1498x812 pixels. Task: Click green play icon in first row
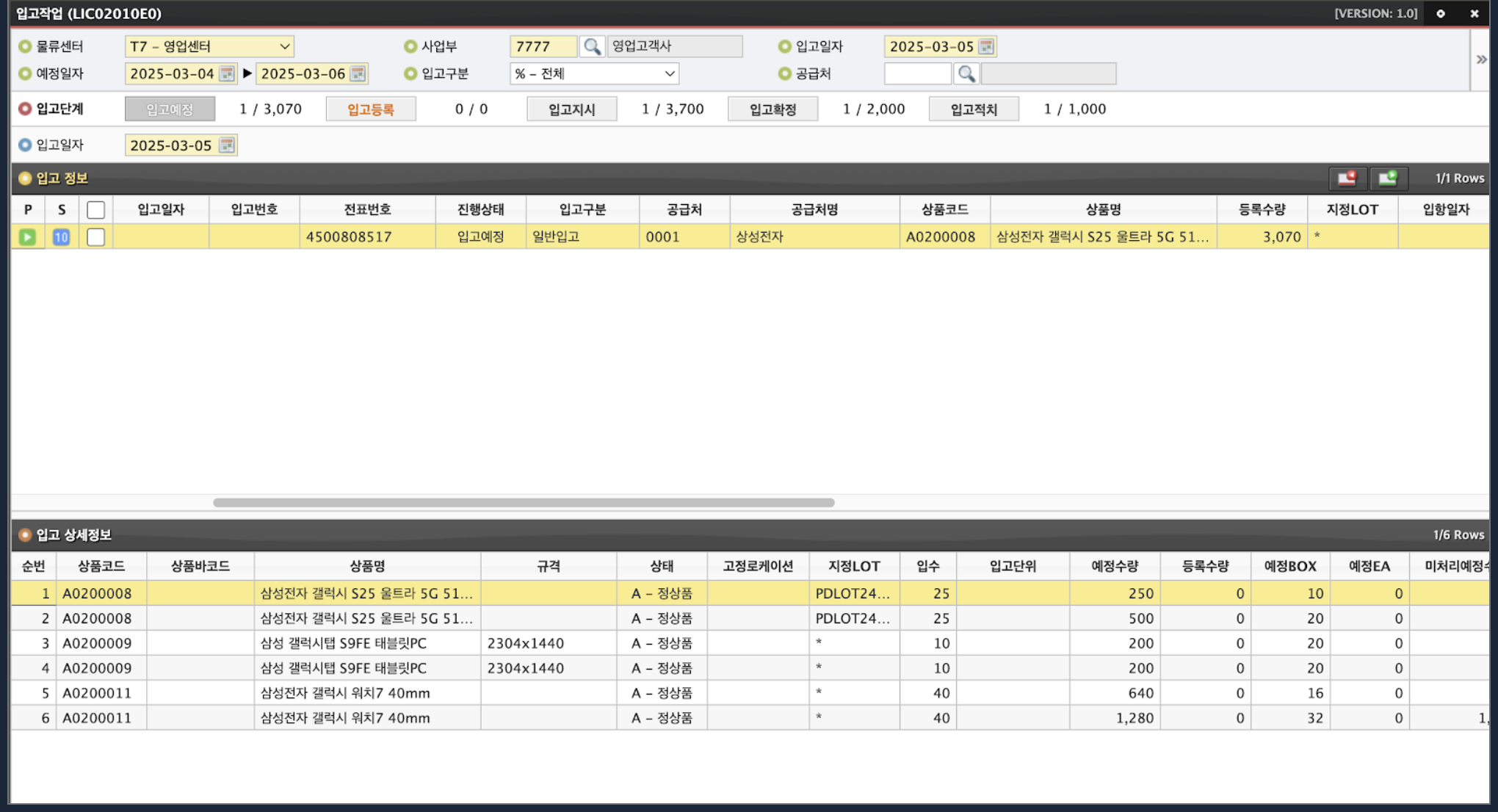(27, 237)
